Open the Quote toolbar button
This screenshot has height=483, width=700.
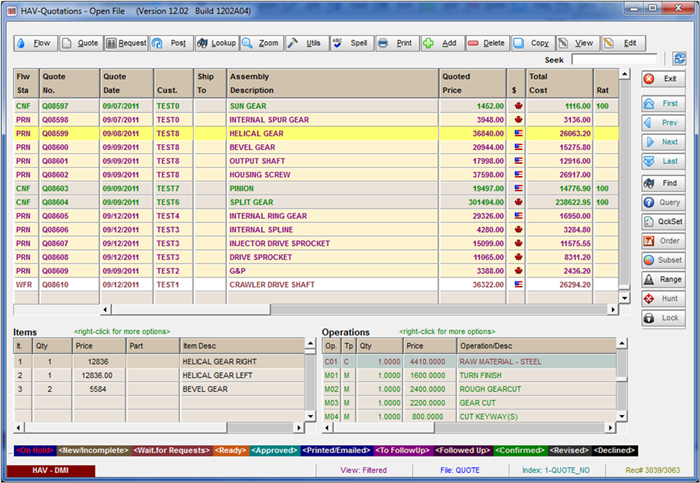coord(81,43)
